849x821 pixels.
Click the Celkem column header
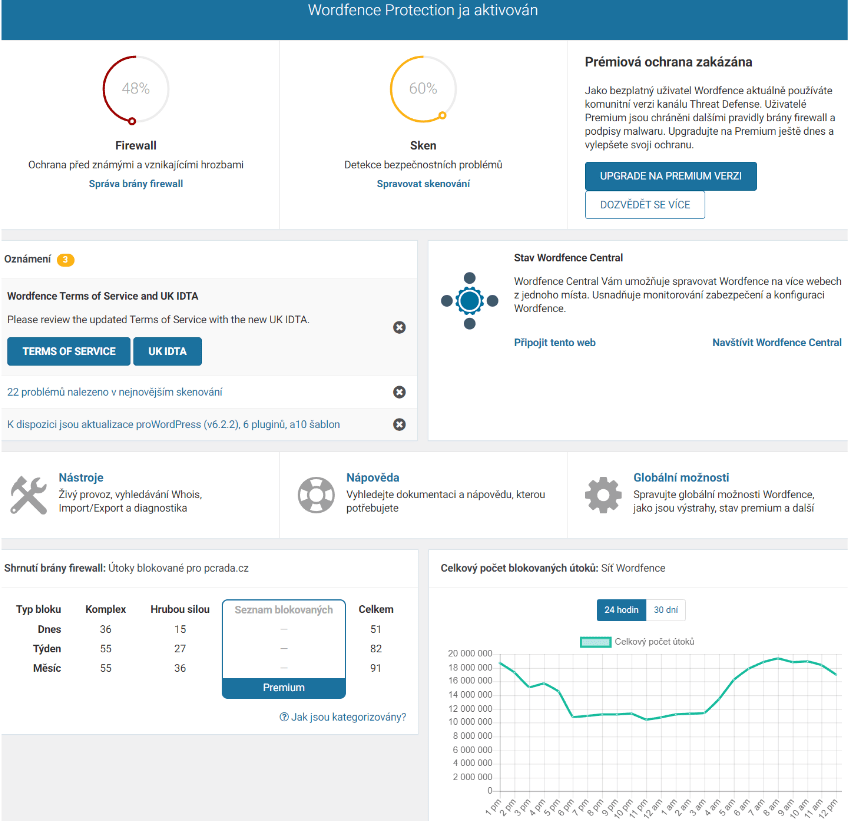point(376,609)
